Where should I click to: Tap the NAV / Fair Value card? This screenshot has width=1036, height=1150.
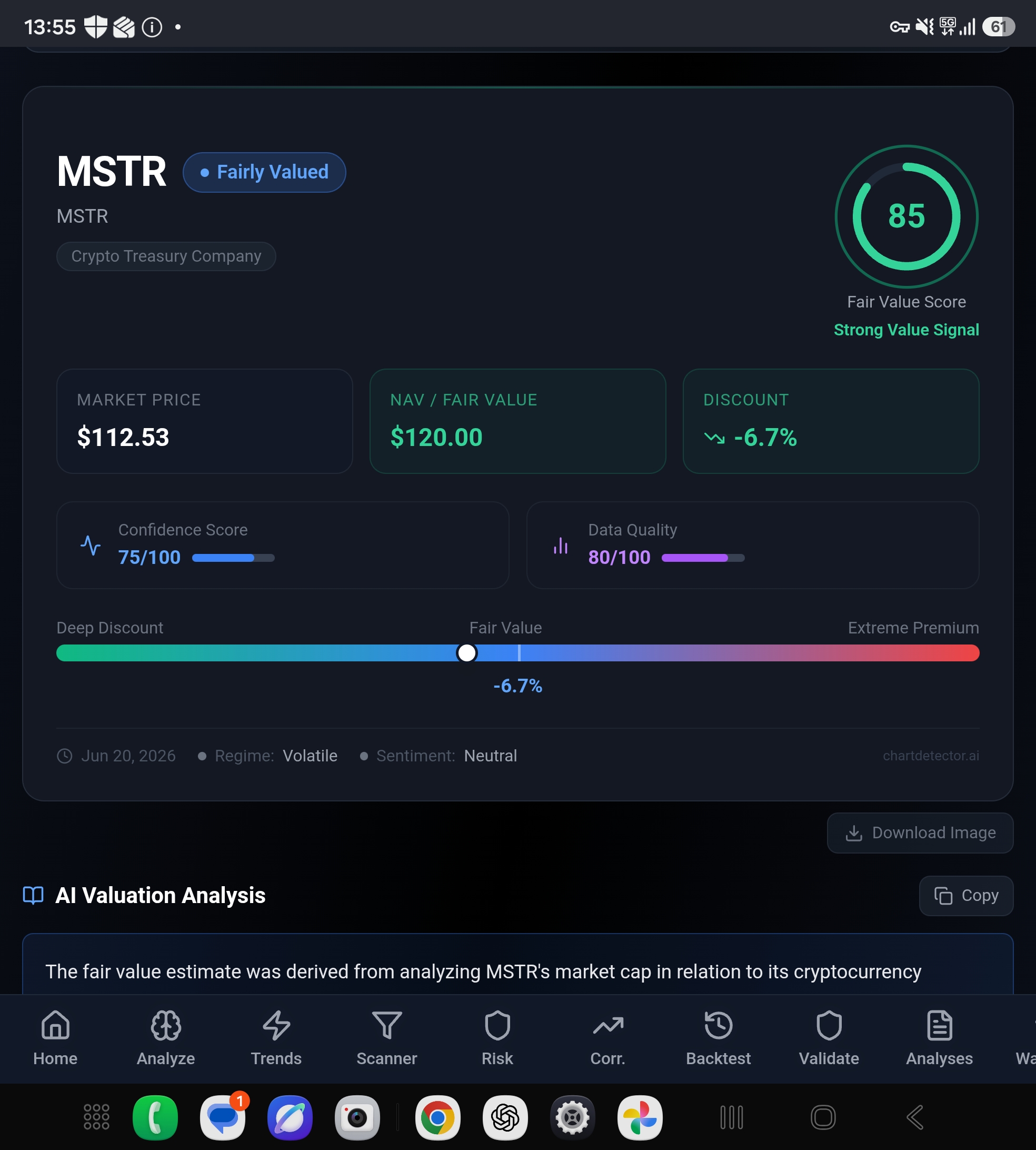click(517, 421)
